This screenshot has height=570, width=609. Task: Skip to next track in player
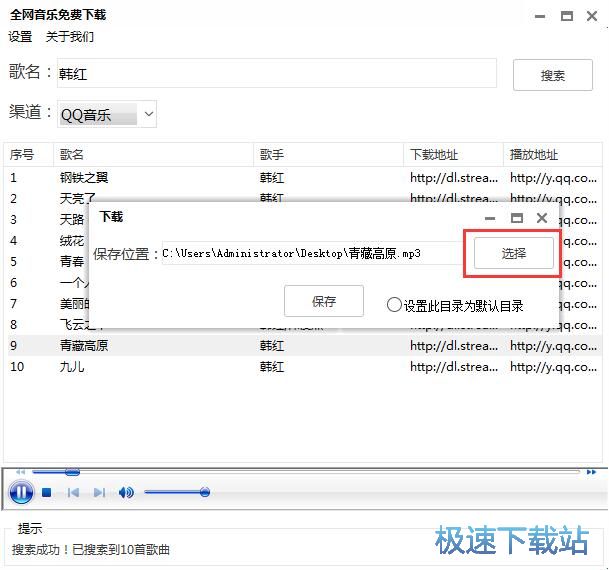click(99, 493)
